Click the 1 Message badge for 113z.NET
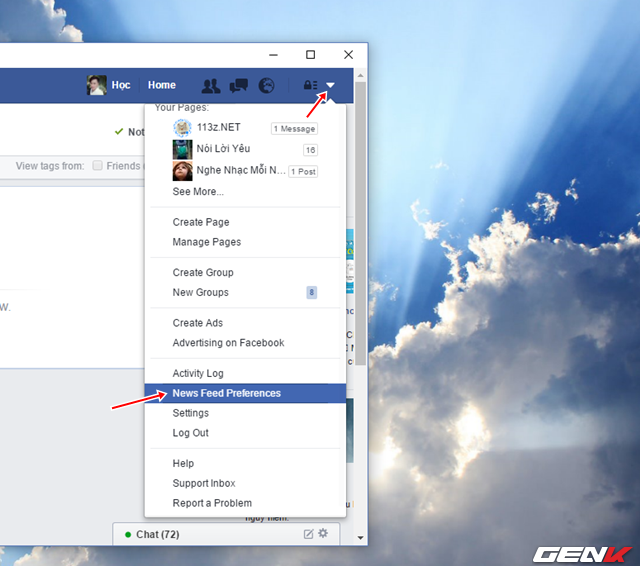640x566 pixels. coord(294,129)
